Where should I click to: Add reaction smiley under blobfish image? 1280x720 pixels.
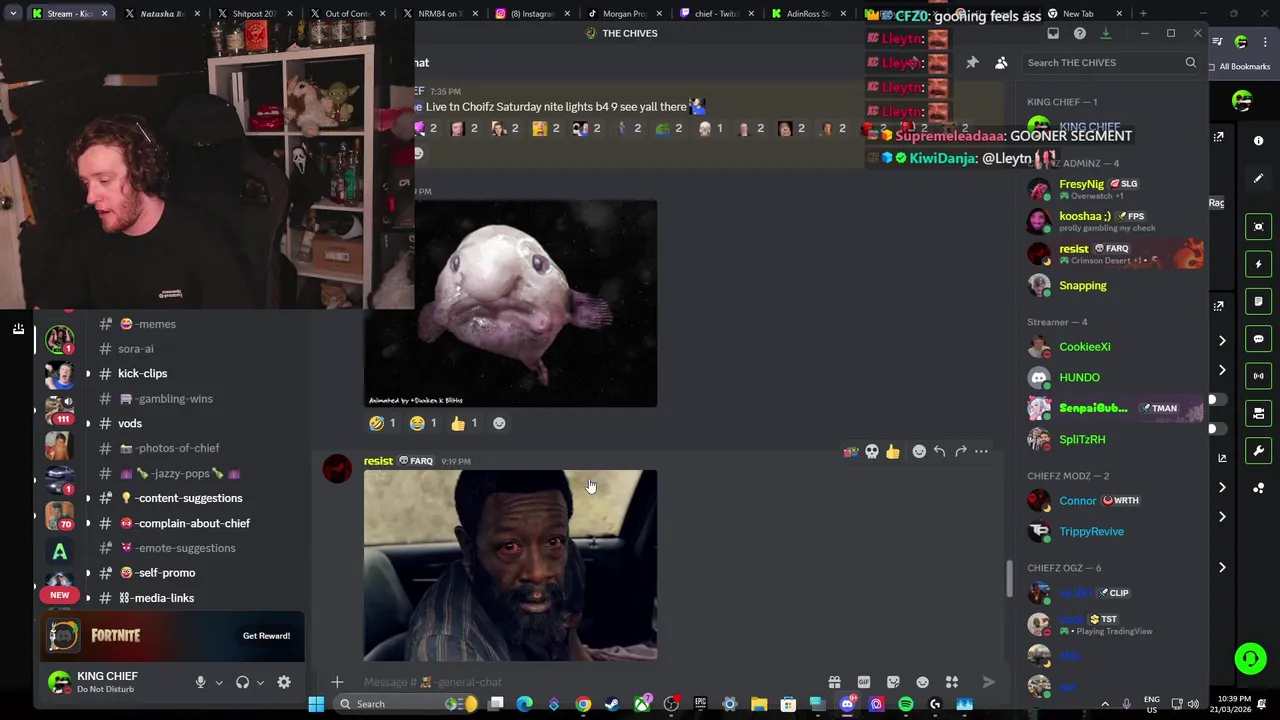(499, 423)
